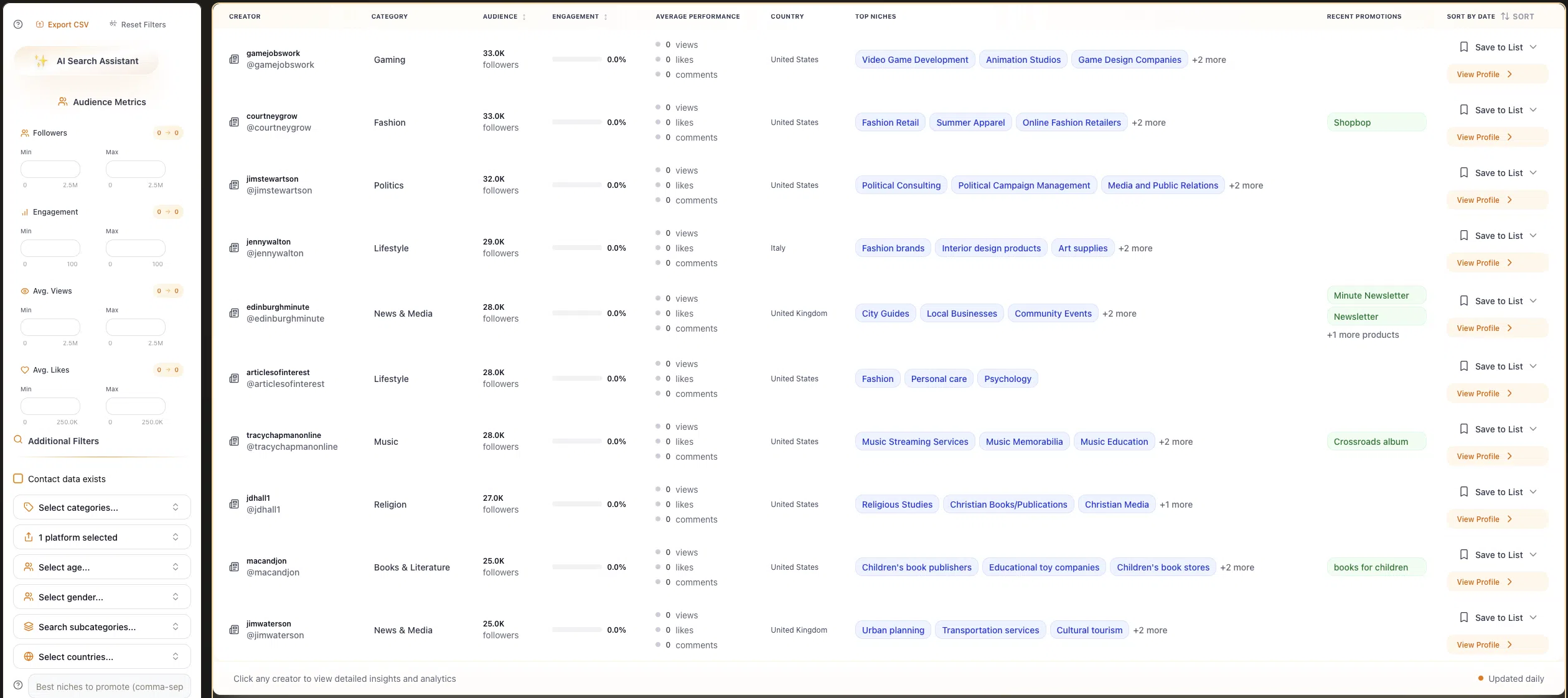Click the heart icon next to Avg. Likes
The height and width of the screenshot is (698, 1568).
(25, 370)
